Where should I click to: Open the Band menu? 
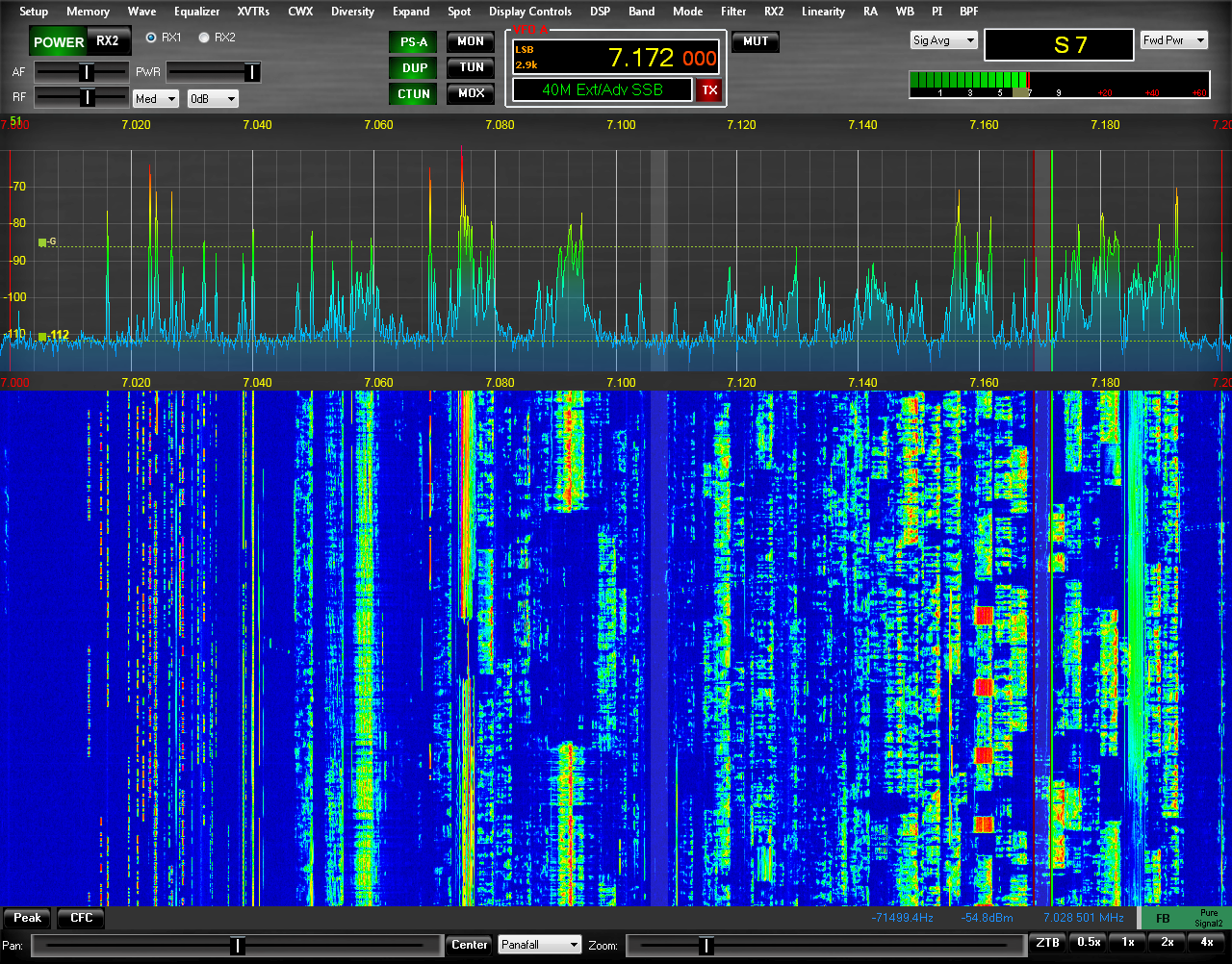click(x=641, y=12)
